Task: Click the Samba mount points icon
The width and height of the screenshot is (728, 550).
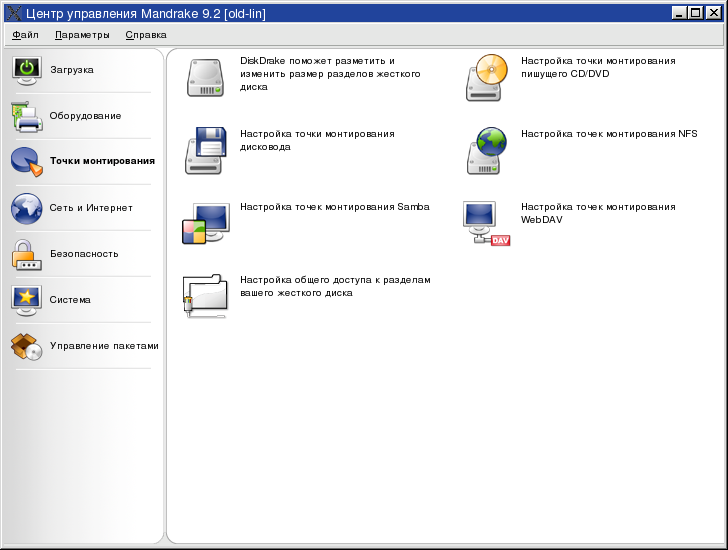Action: 206,223
